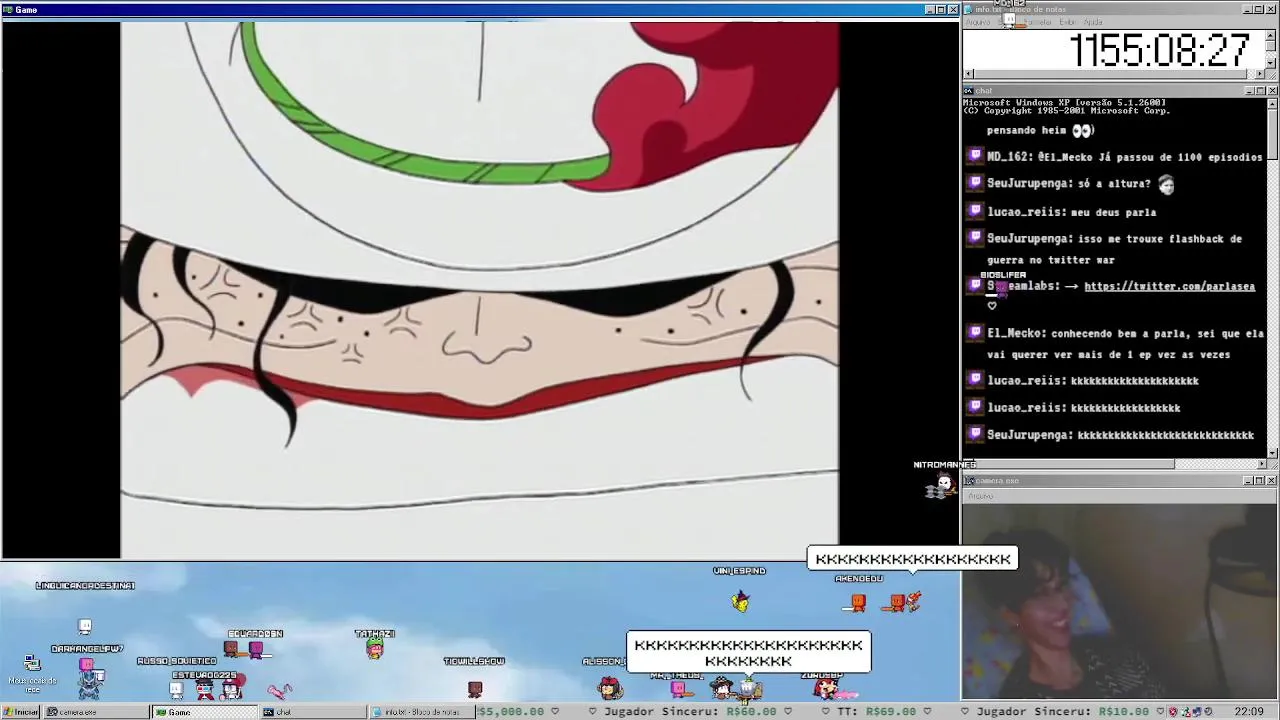This screenshot has height=720, width=1280.
Task: Minimize the chat window
Action: [1248, 91]
